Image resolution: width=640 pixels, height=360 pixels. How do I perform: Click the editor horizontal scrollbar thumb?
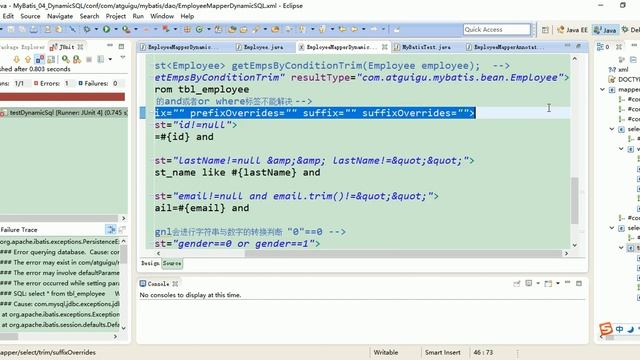[x=403, y=253]
